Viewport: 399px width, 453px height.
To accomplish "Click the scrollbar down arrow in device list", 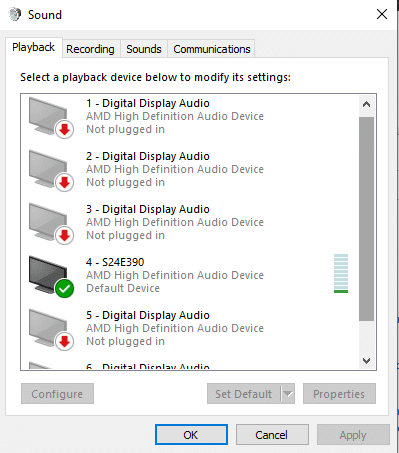I will point(366,361).
